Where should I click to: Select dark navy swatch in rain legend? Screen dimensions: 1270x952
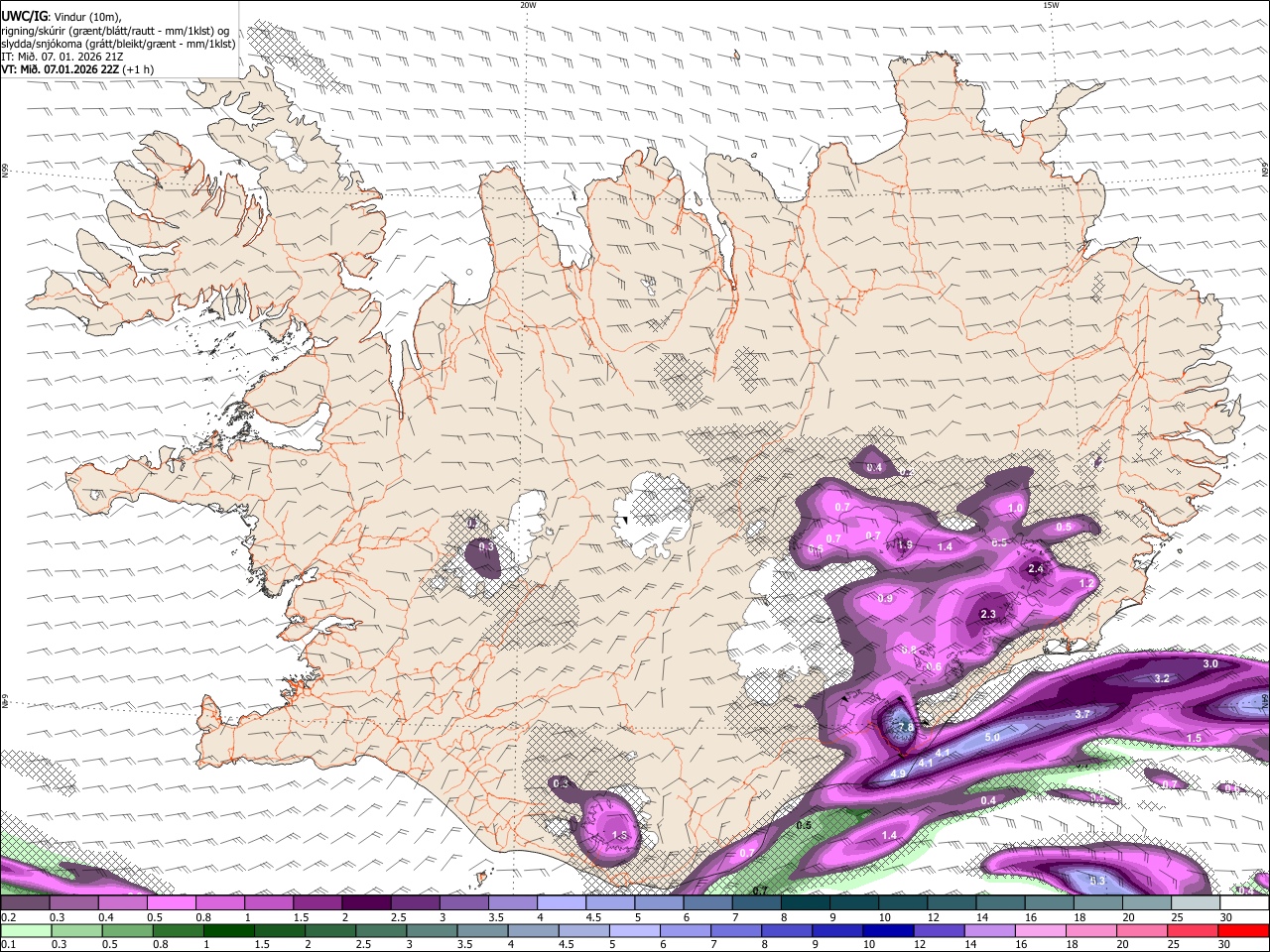[888, 930]
